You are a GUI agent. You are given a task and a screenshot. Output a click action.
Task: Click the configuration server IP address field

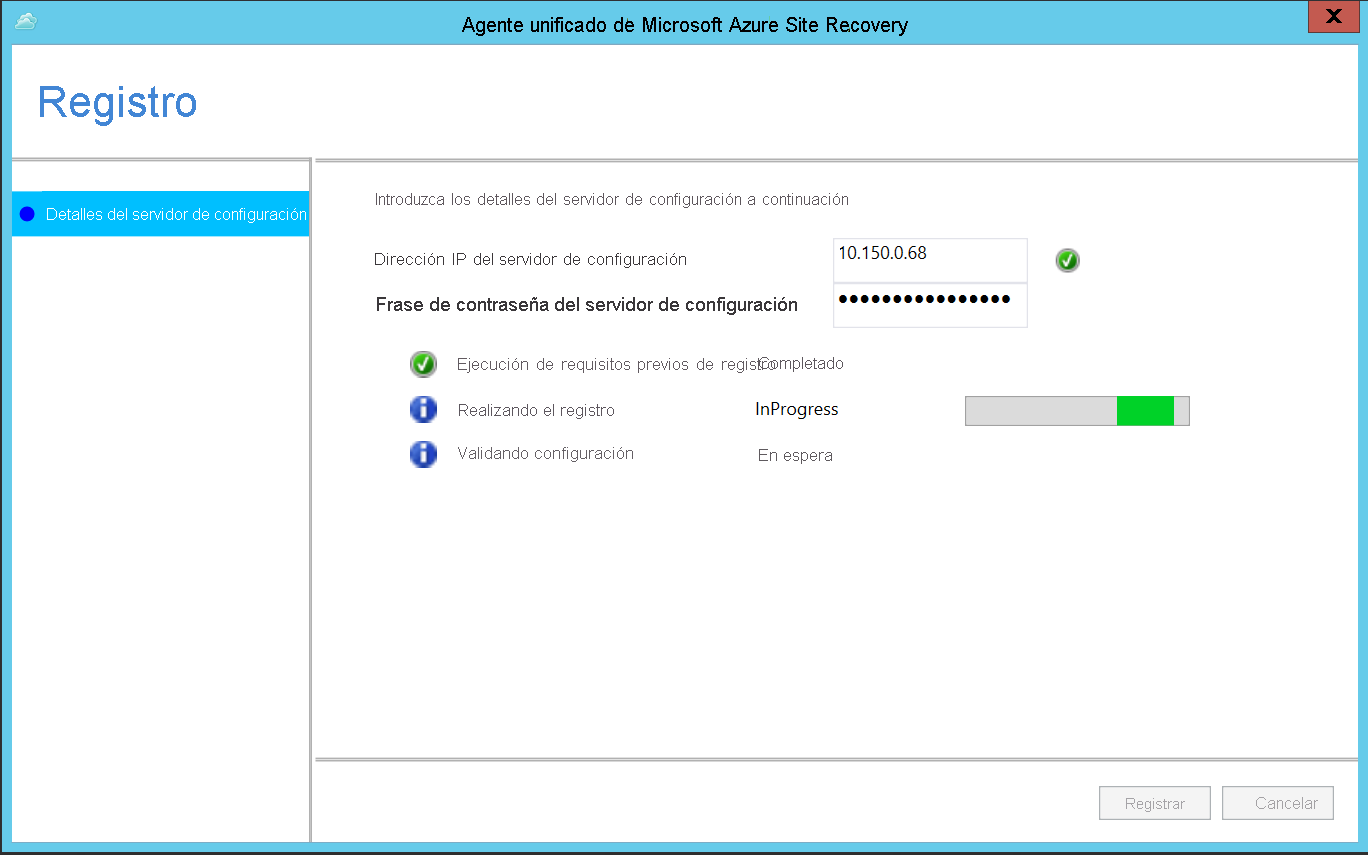pyautogui.click(x=930, y=260)
